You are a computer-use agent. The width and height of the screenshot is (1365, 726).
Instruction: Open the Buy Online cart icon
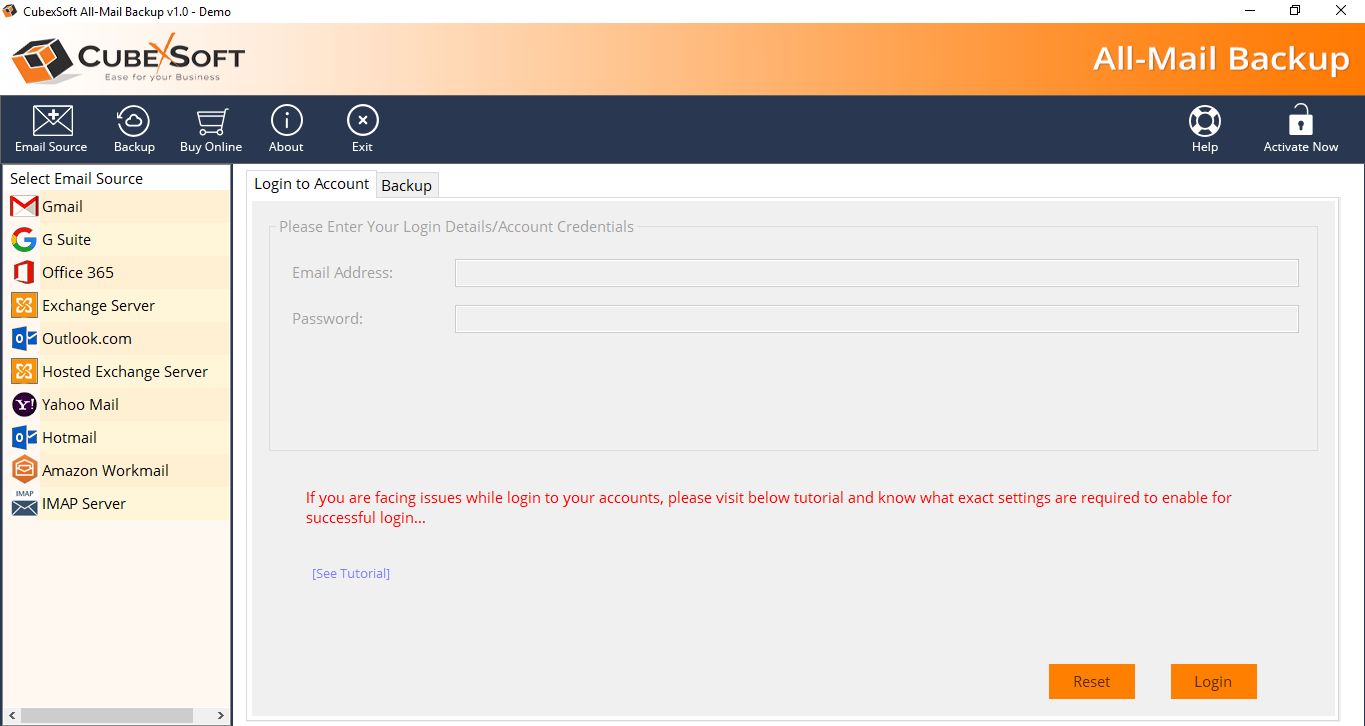(211, 121)
